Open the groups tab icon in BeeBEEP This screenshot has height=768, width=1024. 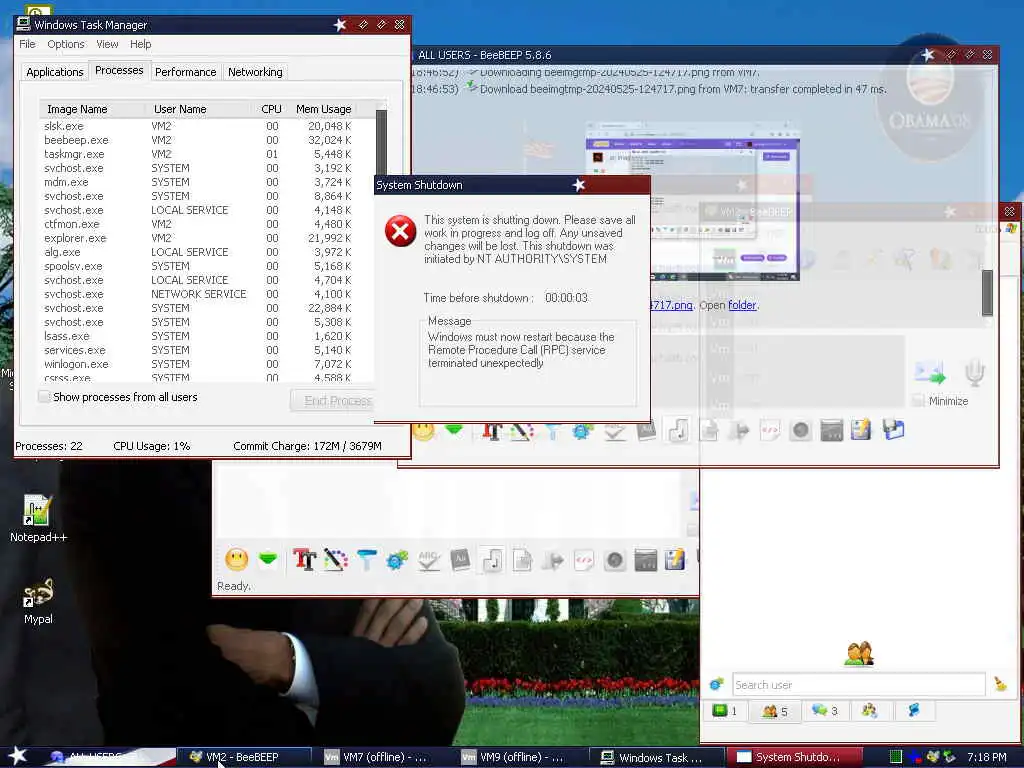pos(869,711)
